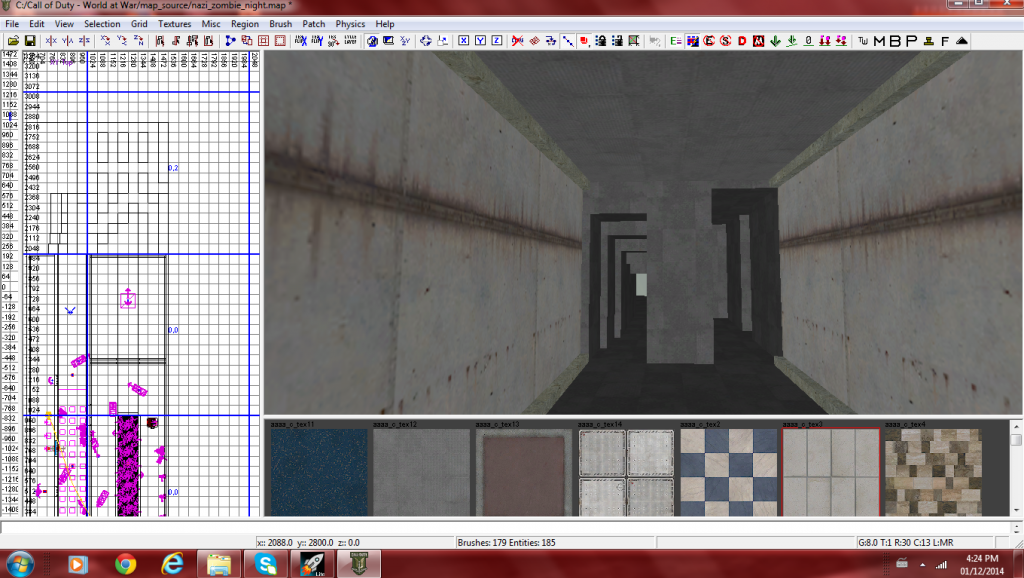Screen dimensions: 1024x578
Task: Click the green down arrow icon
Action: [776, 40]
